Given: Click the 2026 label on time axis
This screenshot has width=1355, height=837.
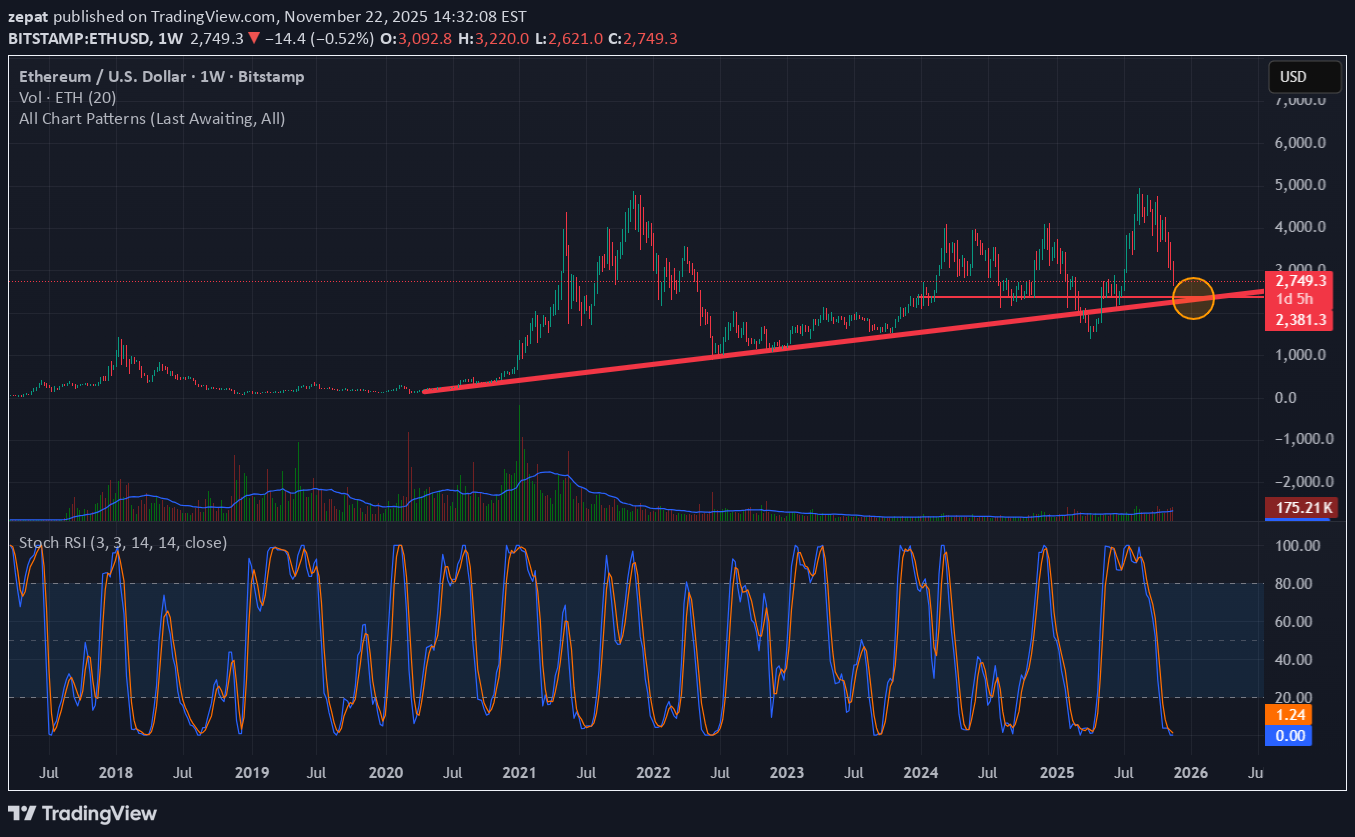Looking at the screenshot, I should (x=1190, y=773).
